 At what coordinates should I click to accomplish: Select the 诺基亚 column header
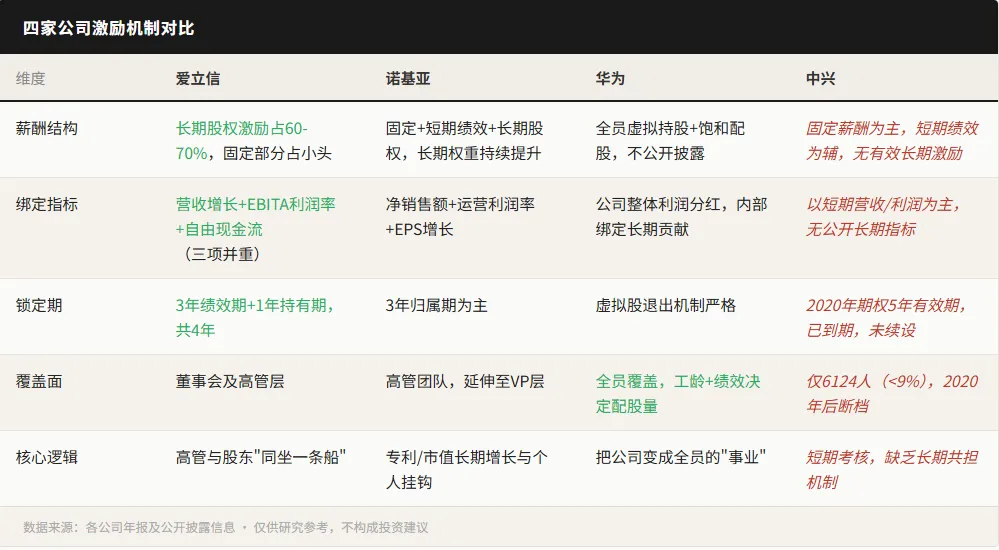tap(408, 78)
